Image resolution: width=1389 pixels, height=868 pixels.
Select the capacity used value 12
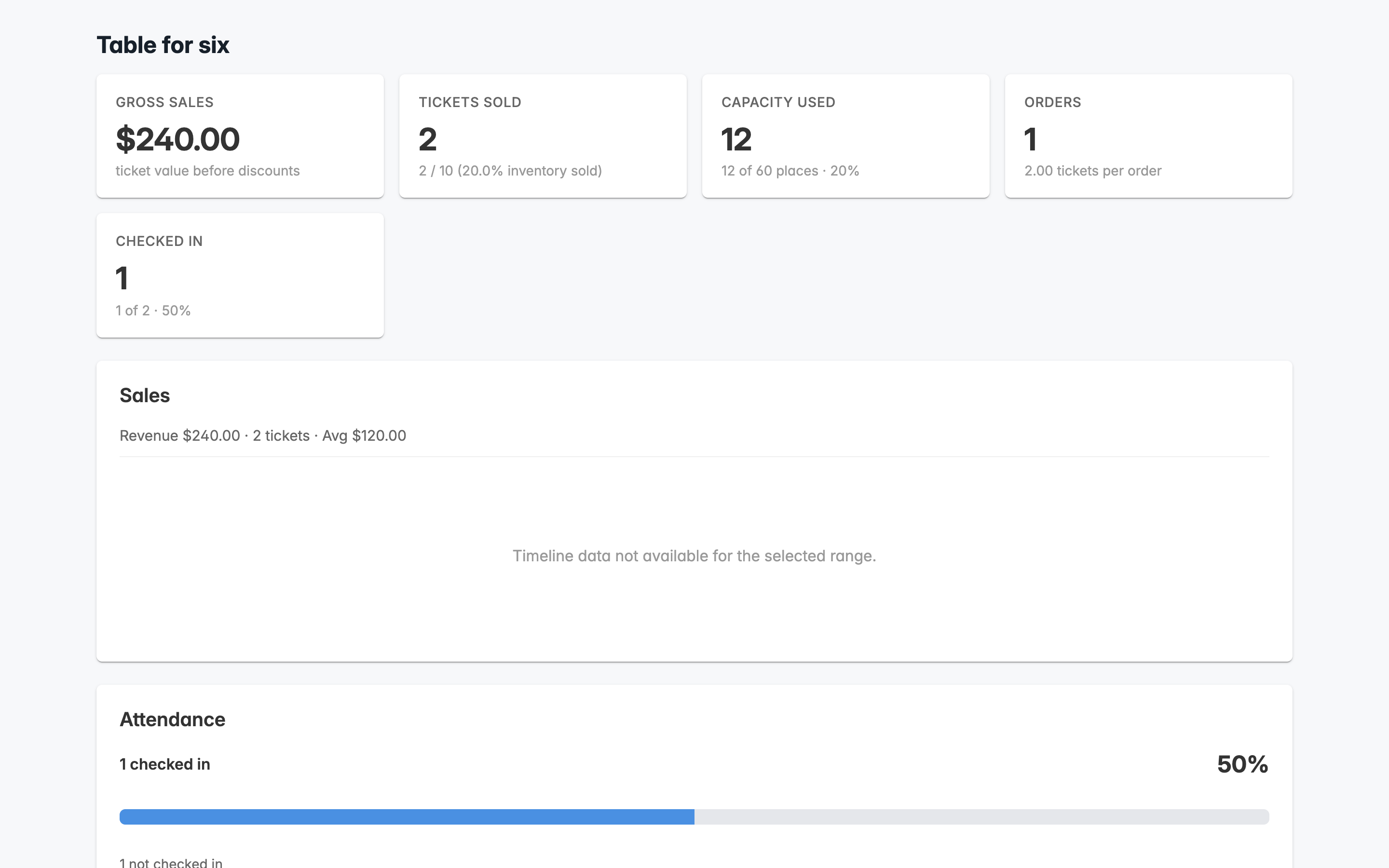point(736,139)
